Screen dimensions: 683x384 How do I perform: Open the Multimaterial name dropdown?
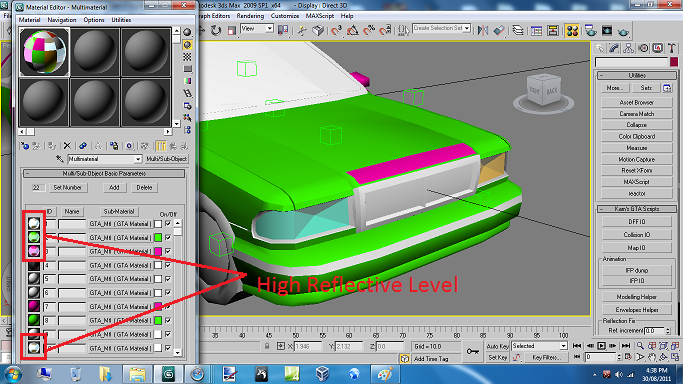pos(138,159)
